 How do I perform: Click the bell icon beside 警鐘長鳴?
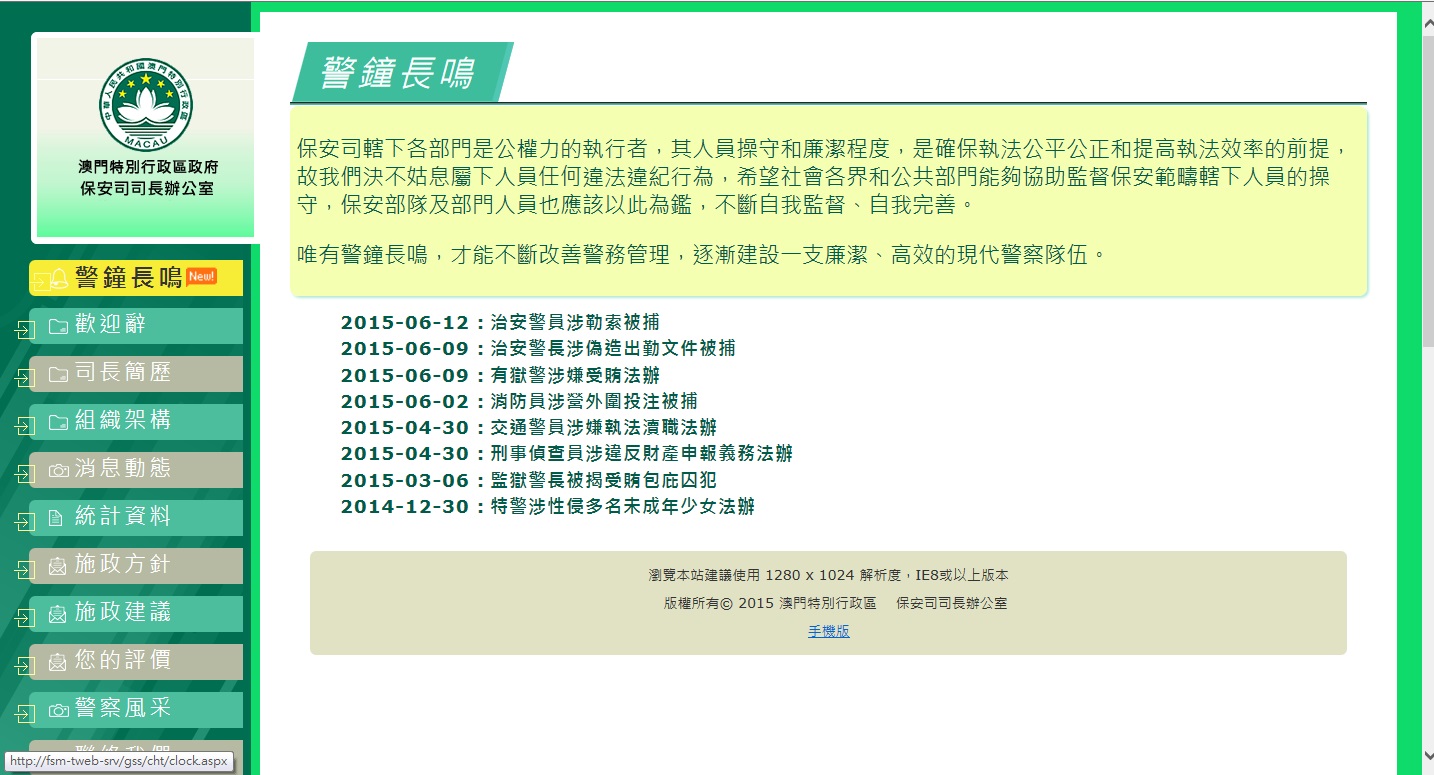point(59,278)
